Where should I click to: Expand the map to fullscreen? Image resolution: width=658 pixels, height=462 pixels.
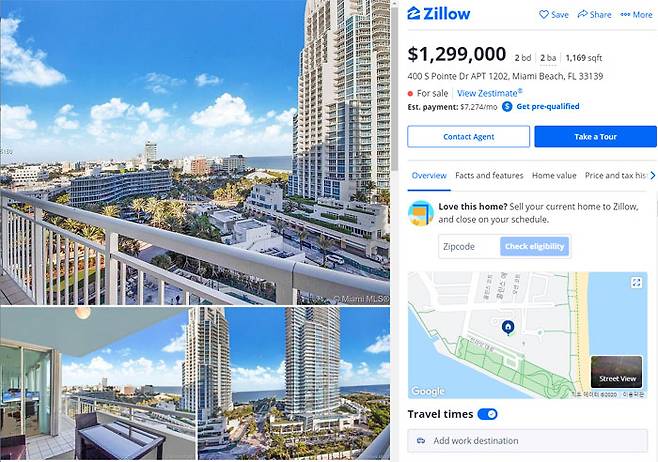[636, 283]
